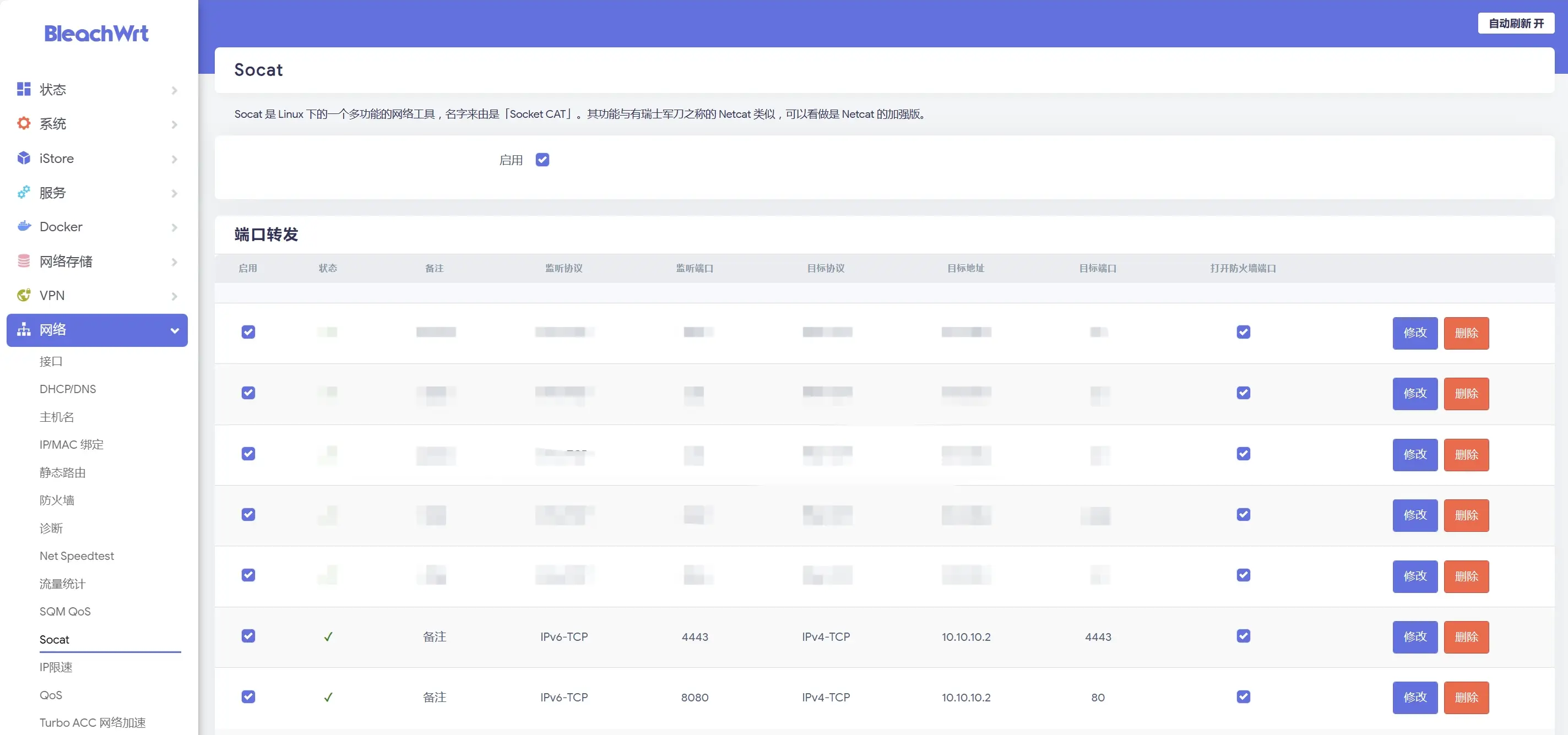Click the Docker whale icon

[24, 226]
